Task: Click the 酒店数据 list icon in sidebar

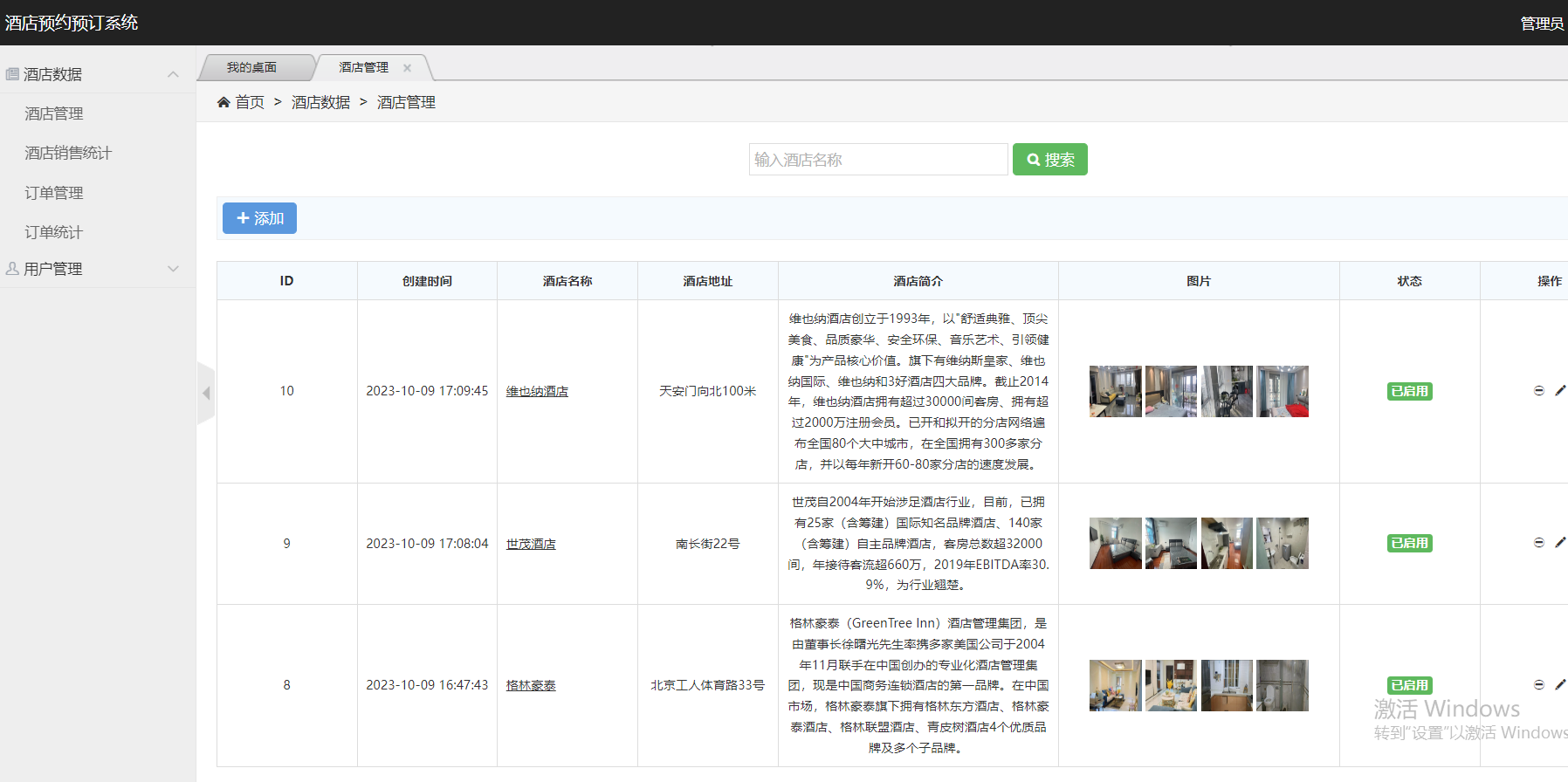Action: [12, 74]
